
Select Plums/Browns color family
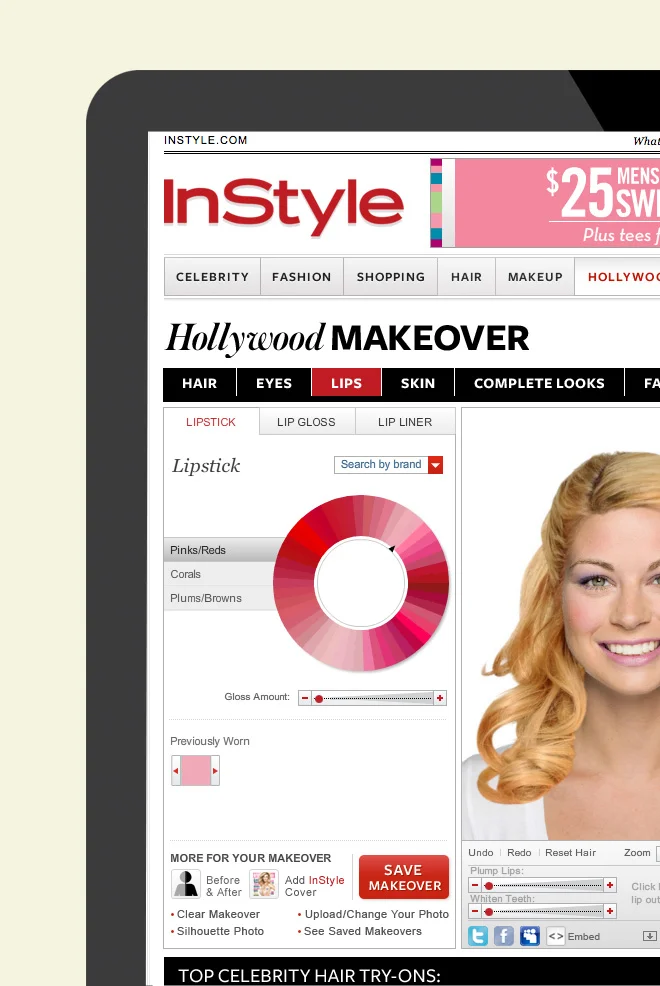(x=220, y=598)
